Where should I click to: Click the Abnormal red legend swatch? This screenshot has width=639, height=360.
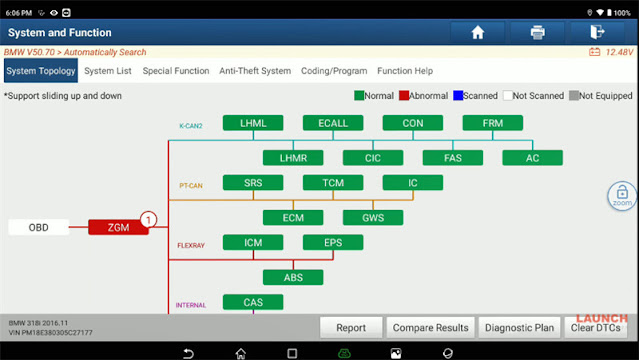pos(404,96)
